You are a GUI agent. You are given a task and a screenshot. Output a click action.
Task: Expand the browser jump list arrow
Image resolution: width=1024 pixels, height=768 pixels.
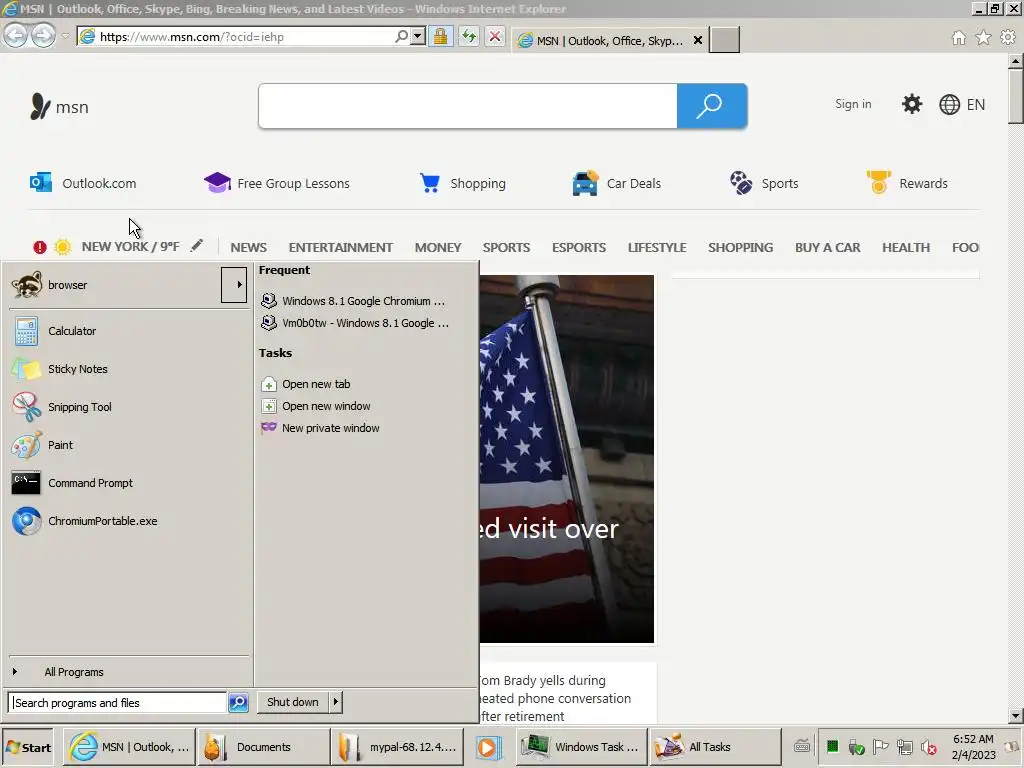234,285
